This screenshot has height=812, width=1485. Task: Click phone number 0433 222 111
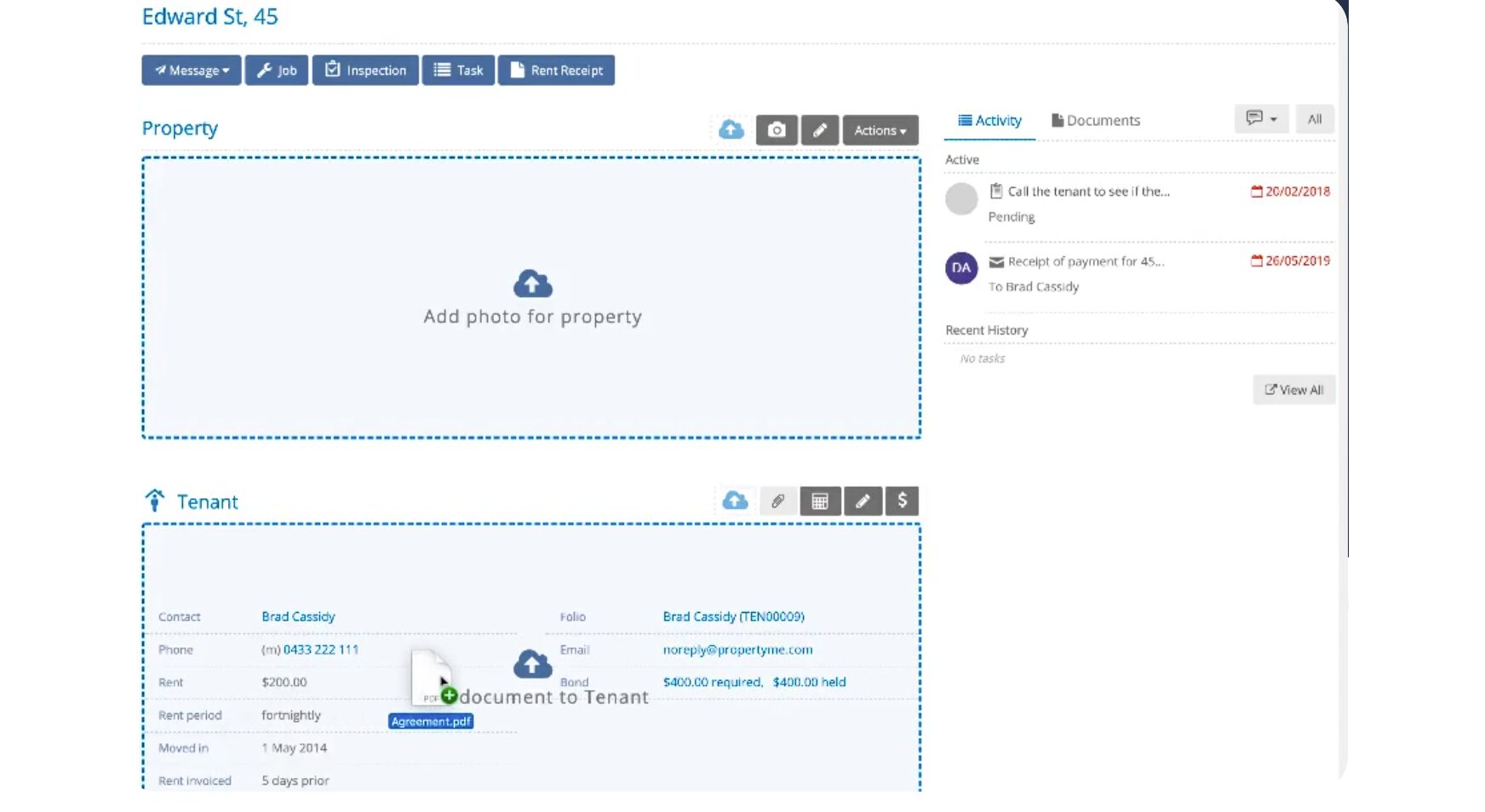coord(321,649)
